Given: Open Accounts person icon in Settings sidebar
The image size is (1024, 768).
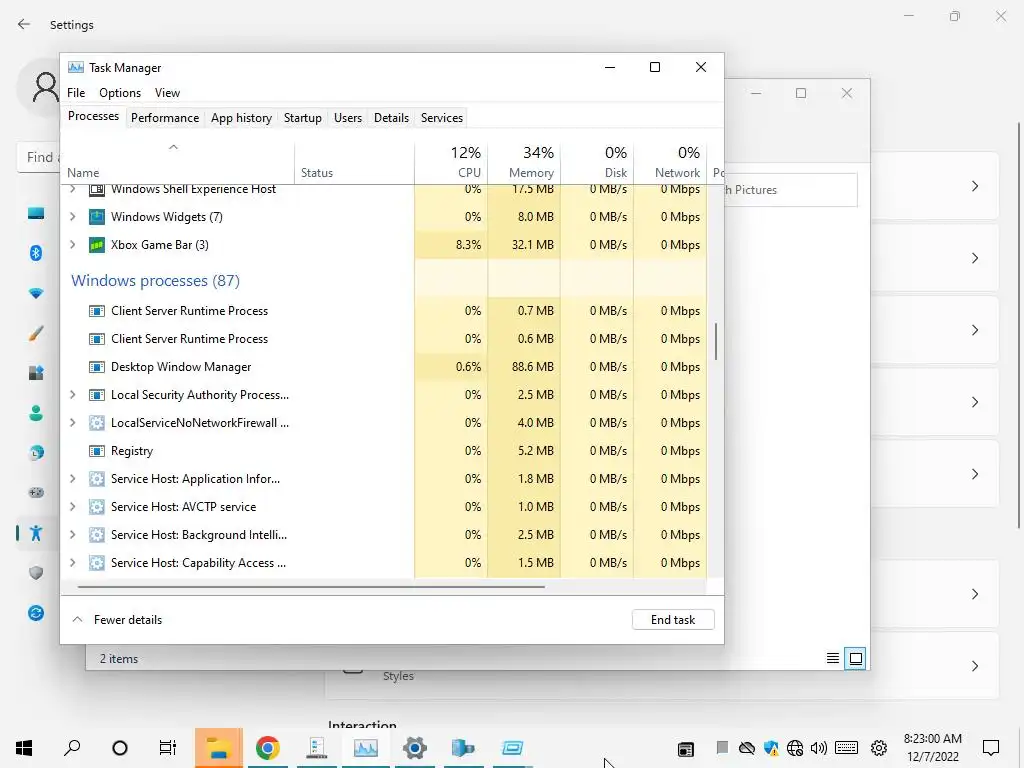Looking at the screenshot, I should click(x=36, y=413).
